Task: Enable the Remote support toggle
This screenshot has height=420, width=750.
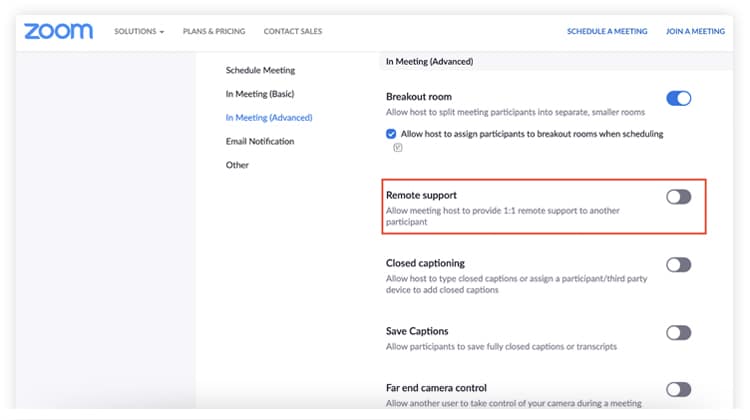Action: pos(678,197)
